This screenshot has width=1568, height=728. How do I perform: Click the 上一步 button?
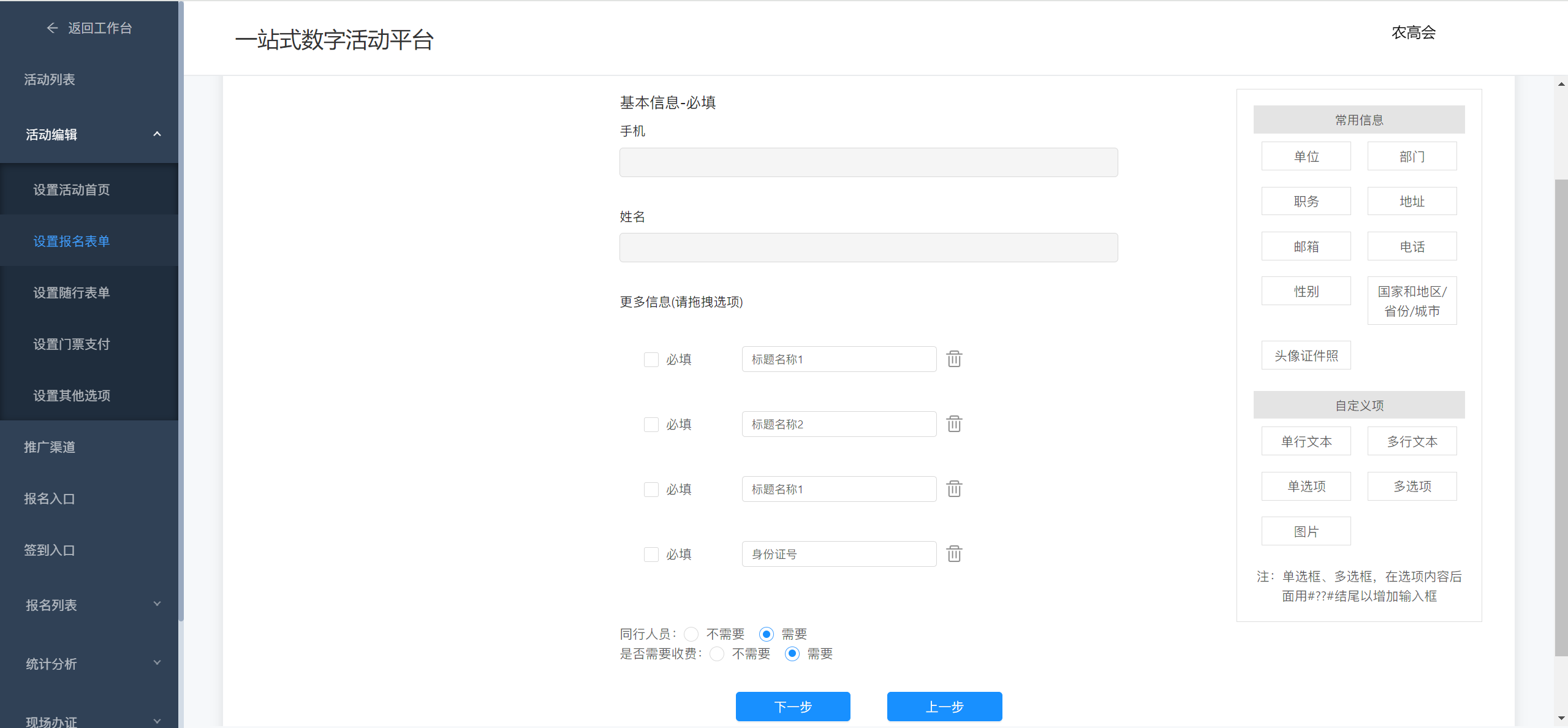(x=944, y=707)
